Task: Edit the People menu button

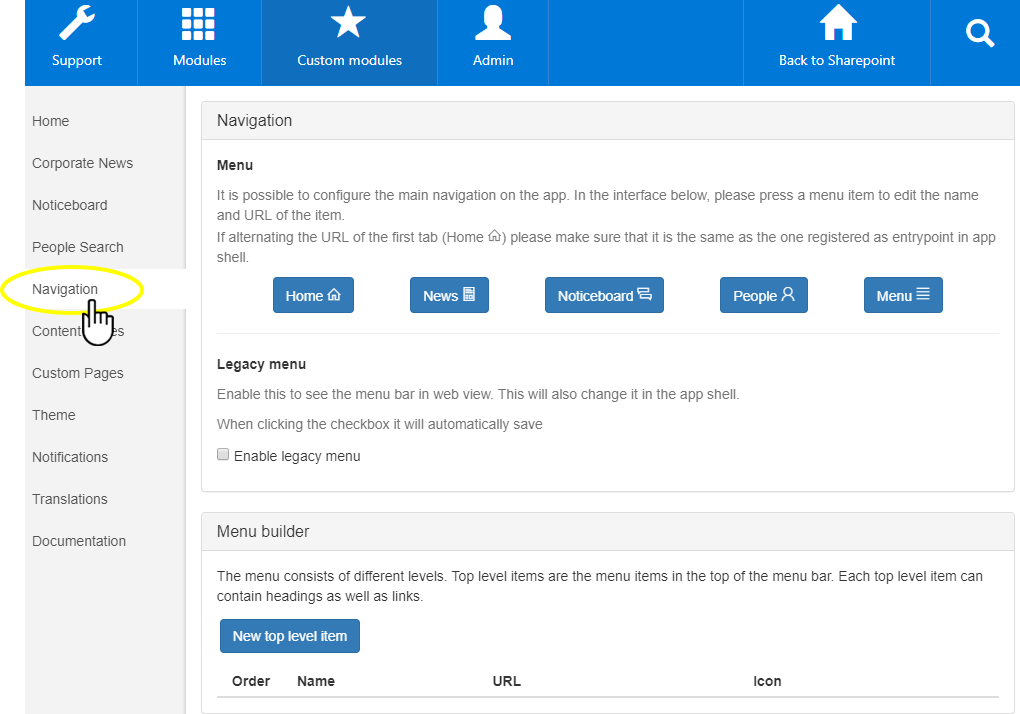Action: coord(764,295)
